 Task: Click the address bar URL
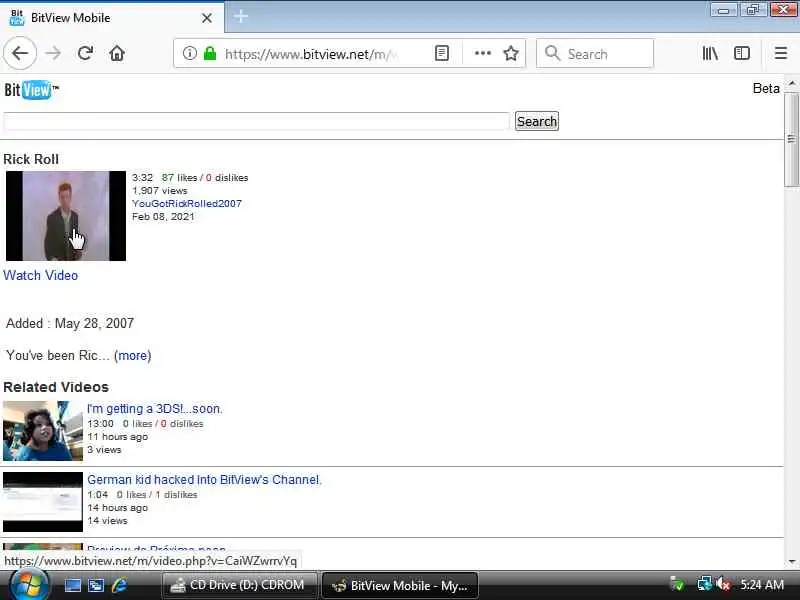pos(311,54)
